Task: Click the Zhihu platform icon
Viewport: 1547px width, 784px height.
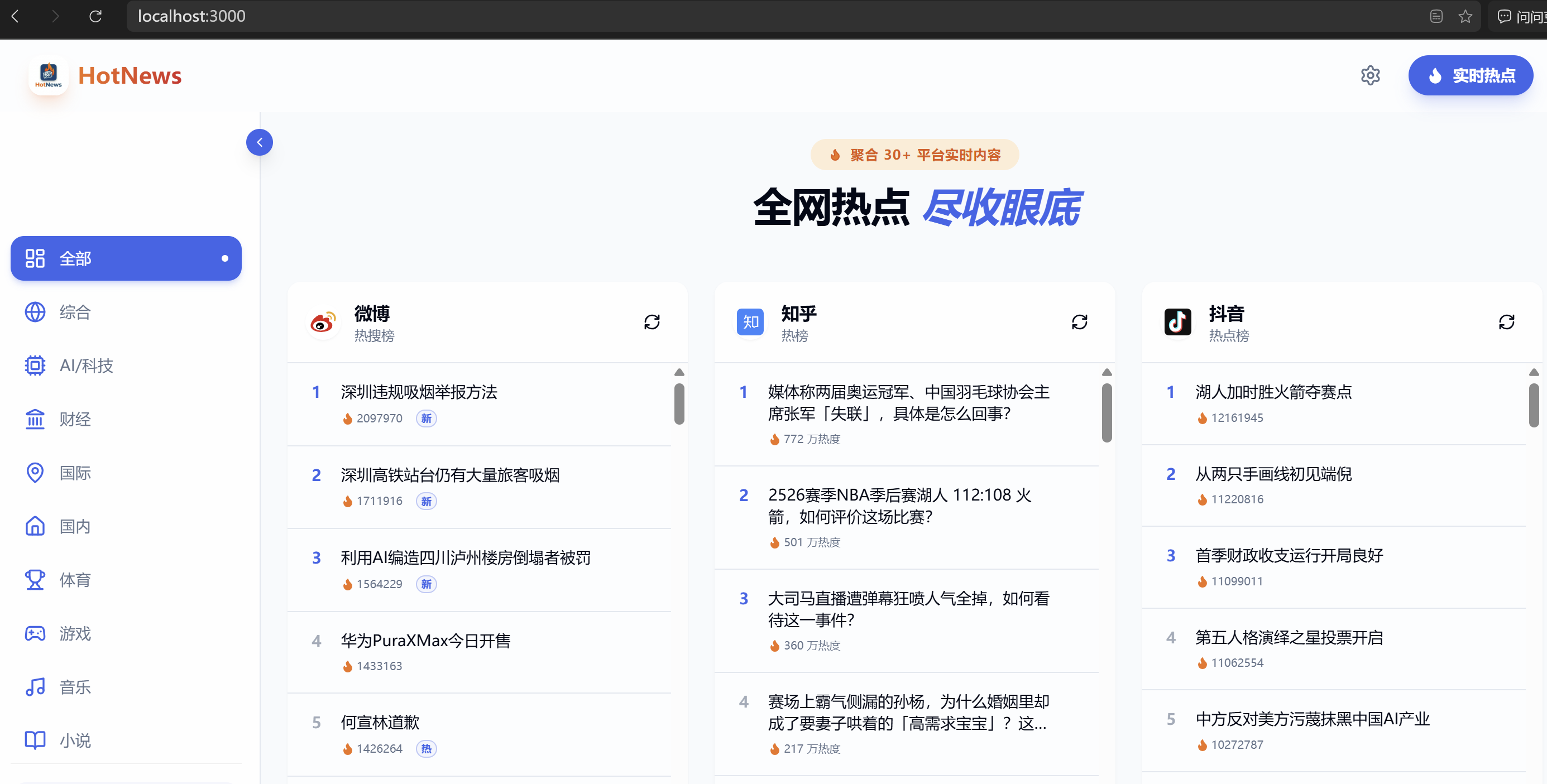Action: 750,323
